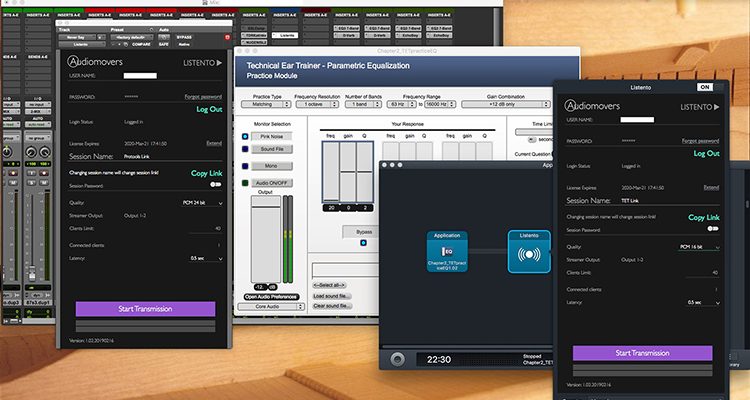
Task: Select the Application EQ source node
Action: point(446,252)
